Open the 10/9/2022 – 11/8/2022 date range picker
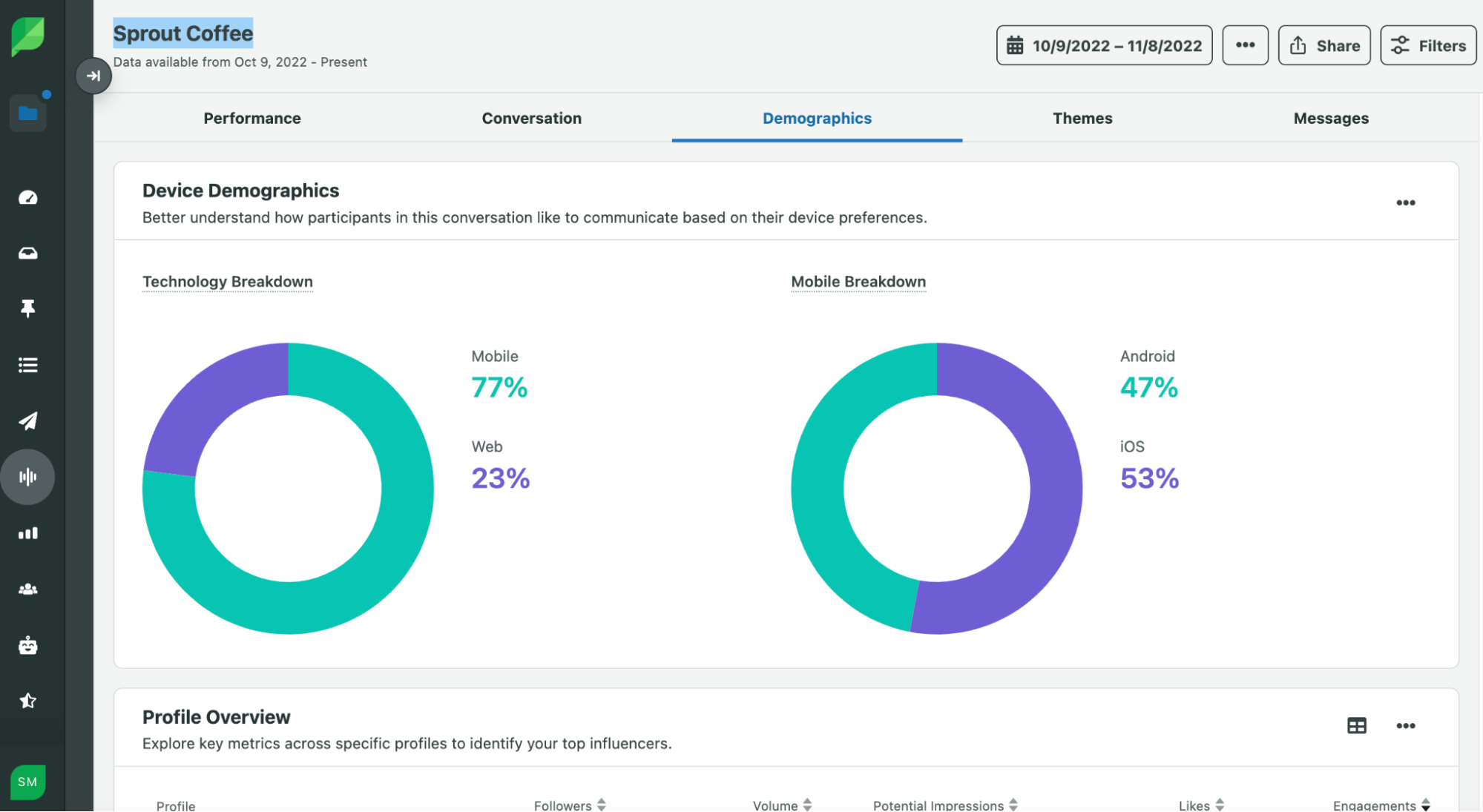The height and width of the screenshot is (812, 1483). pos(1103,45)
